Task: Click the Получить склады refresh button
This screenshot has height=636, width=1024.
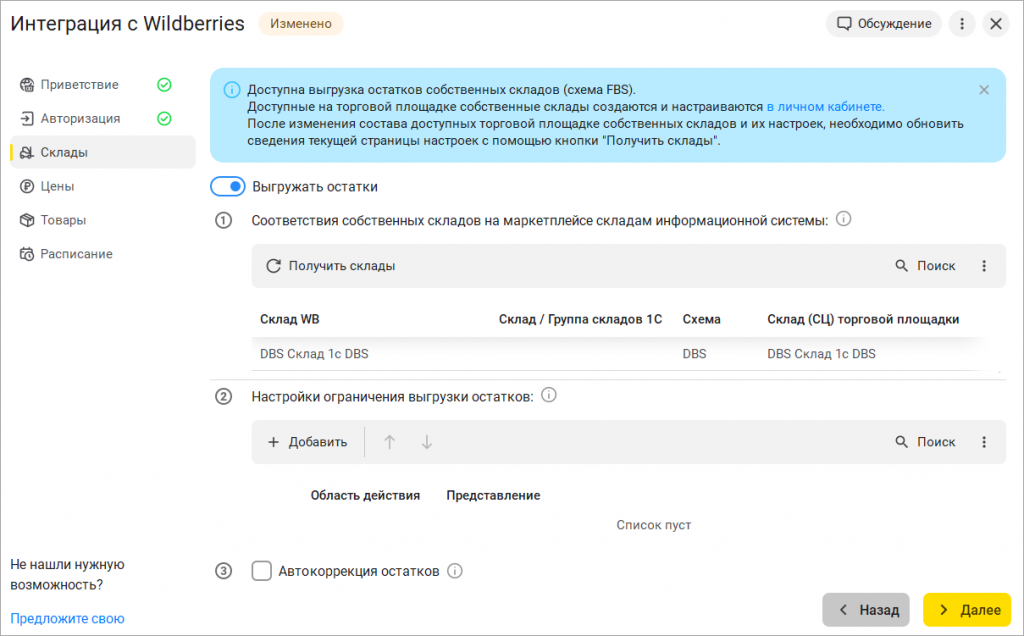Action: (x=330, y=266)
